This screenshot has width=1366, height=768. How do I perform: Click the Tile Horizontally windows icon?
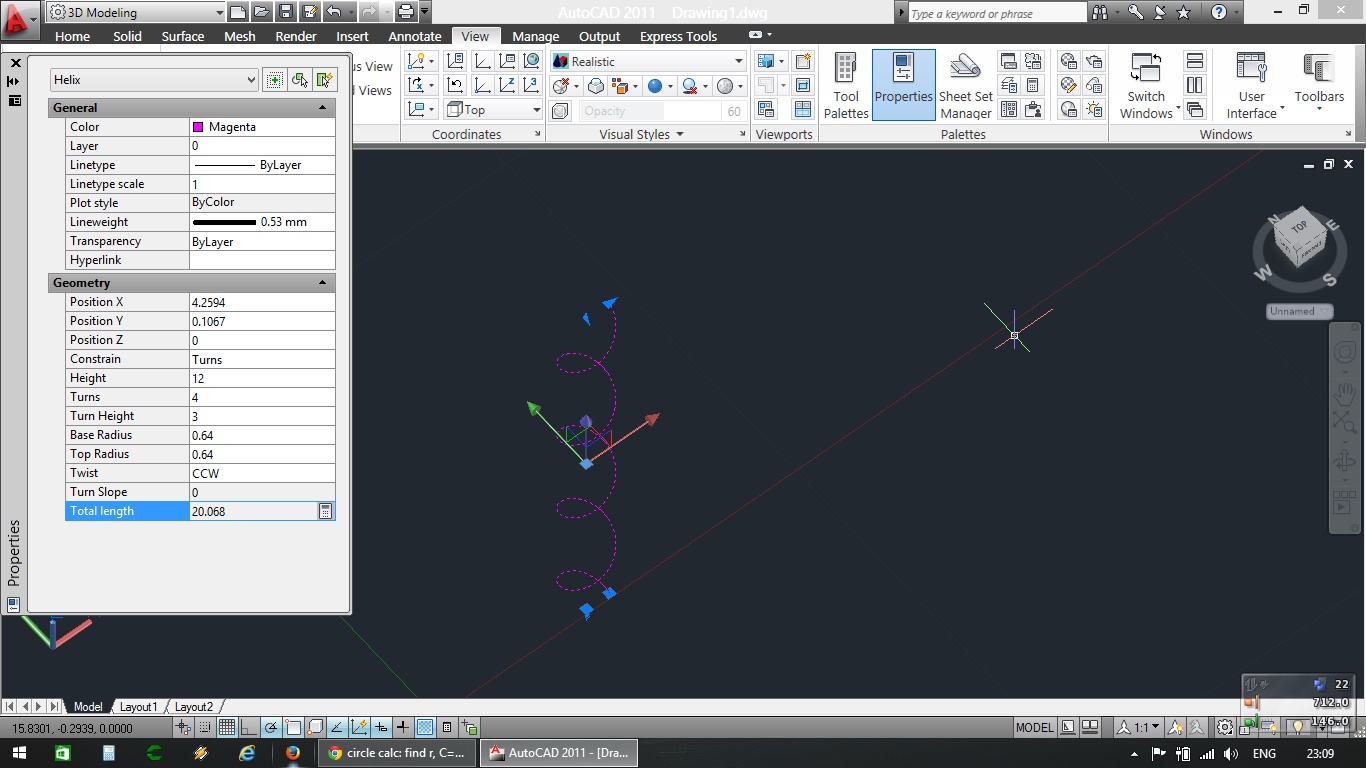click(1195, 61)
